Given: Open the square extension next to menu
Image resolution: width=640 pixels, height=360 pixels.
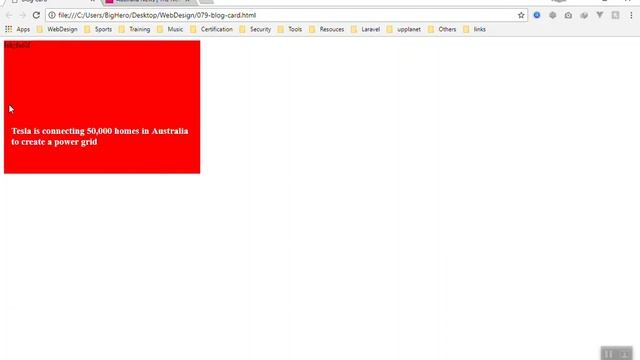Looking at the screenshot, I should pos(615,15).
